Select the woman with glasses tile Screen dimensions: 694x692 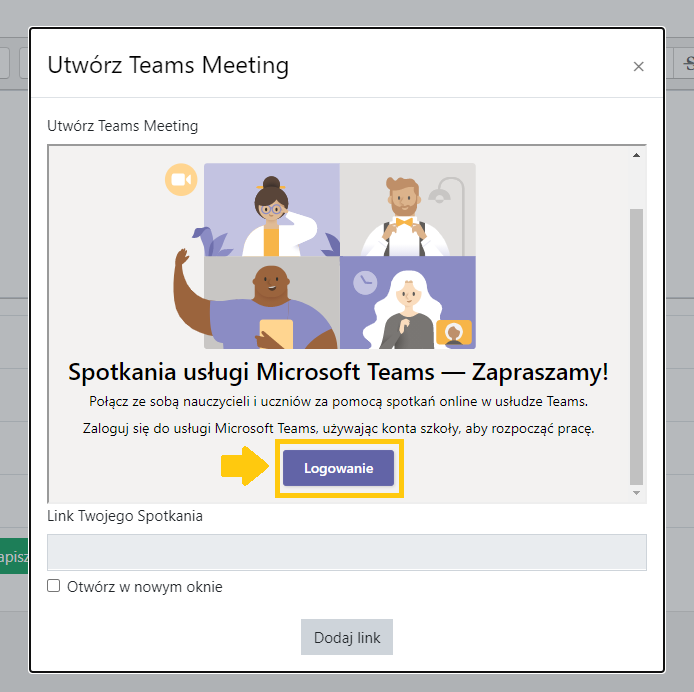(x=272, y=209)
